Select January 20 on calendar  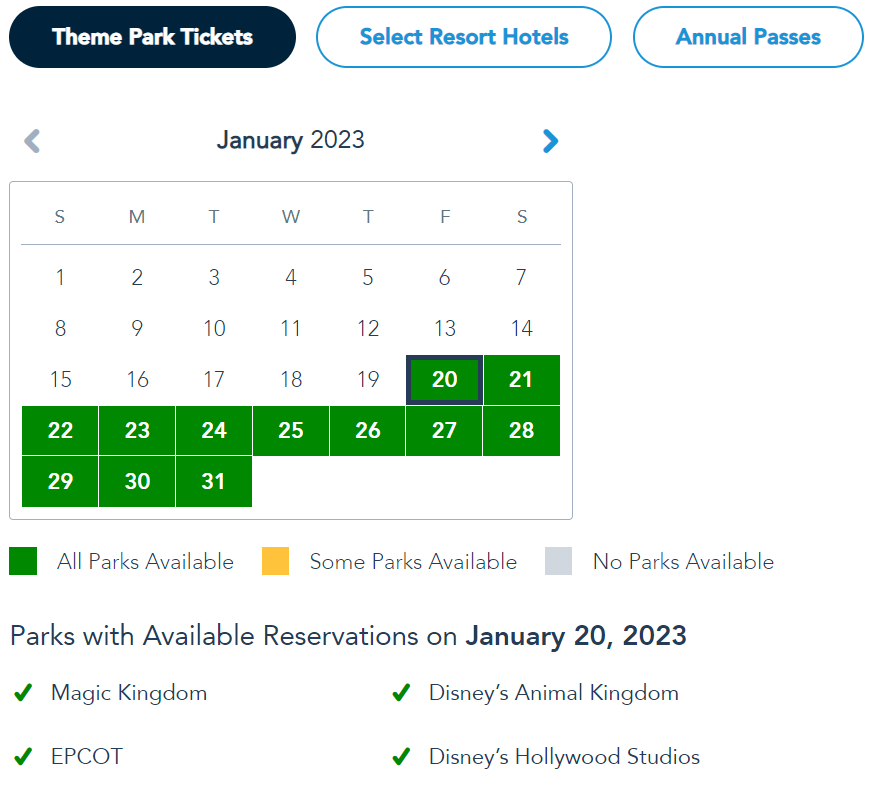pyautogui.click(x=444, y=380)
